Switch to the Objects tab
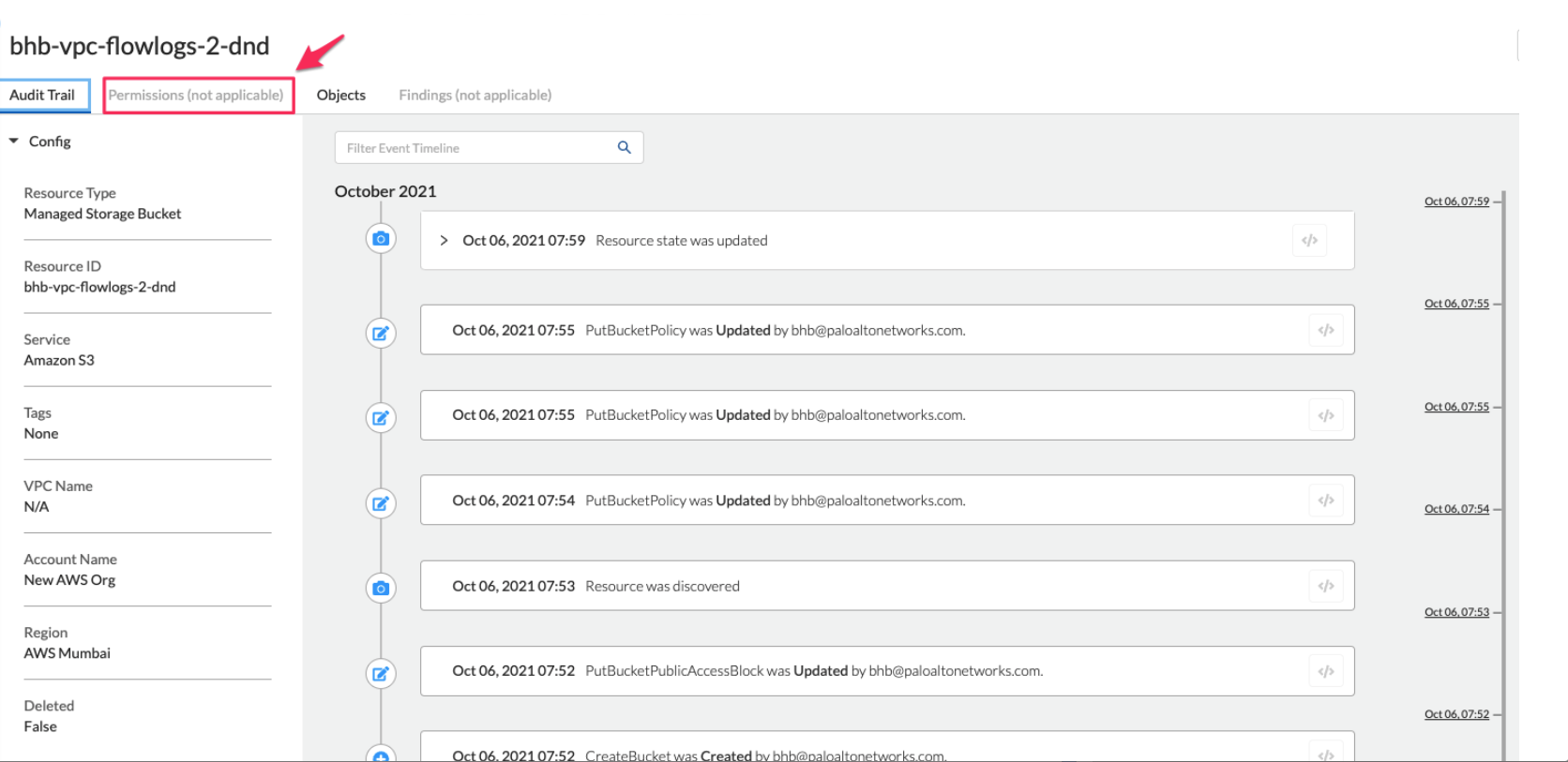This screenshot has height=762, width=1568. [x=340, y=95]
